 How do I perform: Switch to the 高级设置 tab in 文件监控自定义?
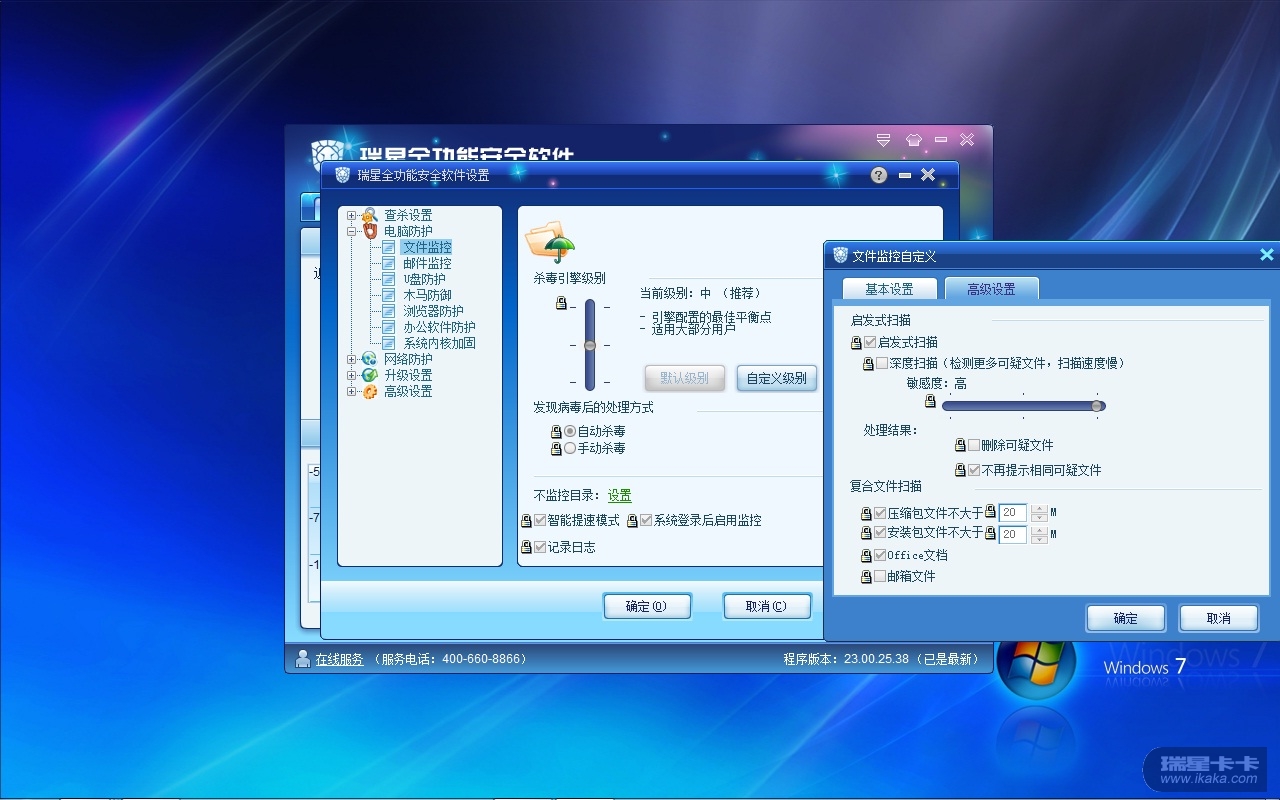[x=991, y=289]
